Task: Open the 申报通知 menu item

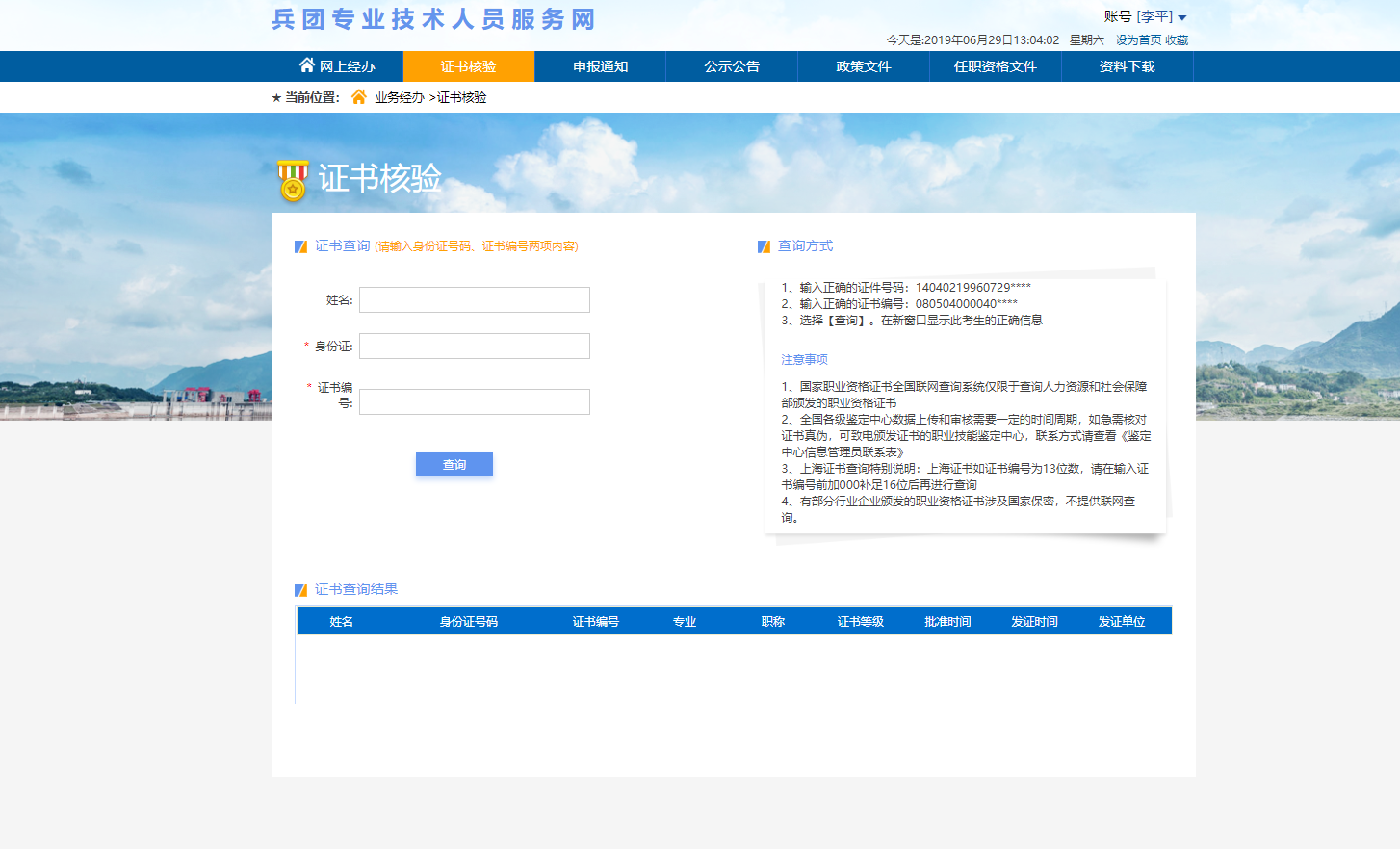Action: pos(600,66)
